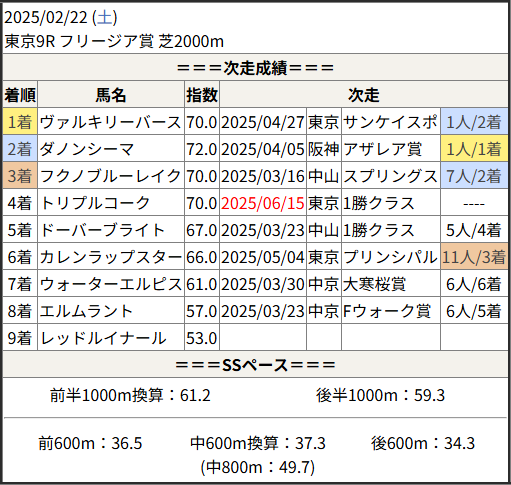Click next race name 大寒桜賞

(x=374, y=284)
